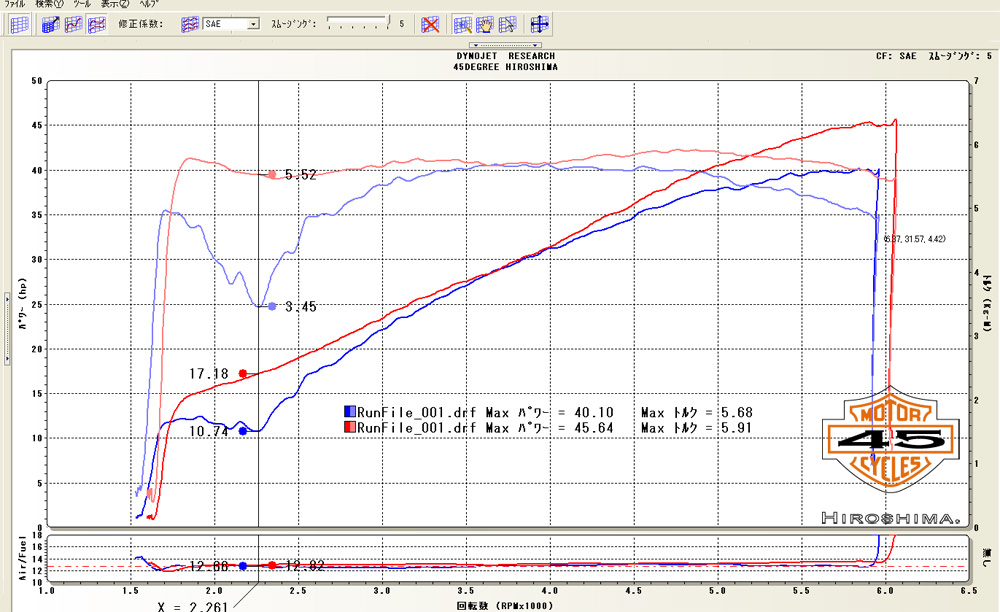This screenshot has height=612, width=1000.
Task: Select the arrow pointer graph tool
Action: (x=508, y=23)
